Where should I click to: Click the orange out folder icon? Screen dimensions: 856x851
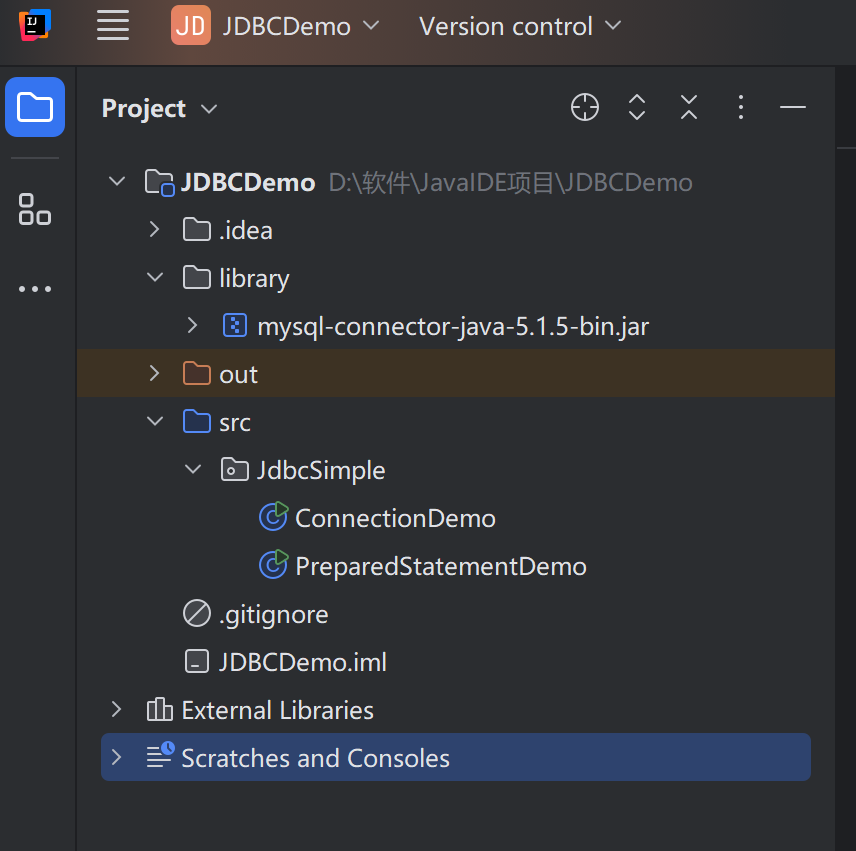pos(197,373)
